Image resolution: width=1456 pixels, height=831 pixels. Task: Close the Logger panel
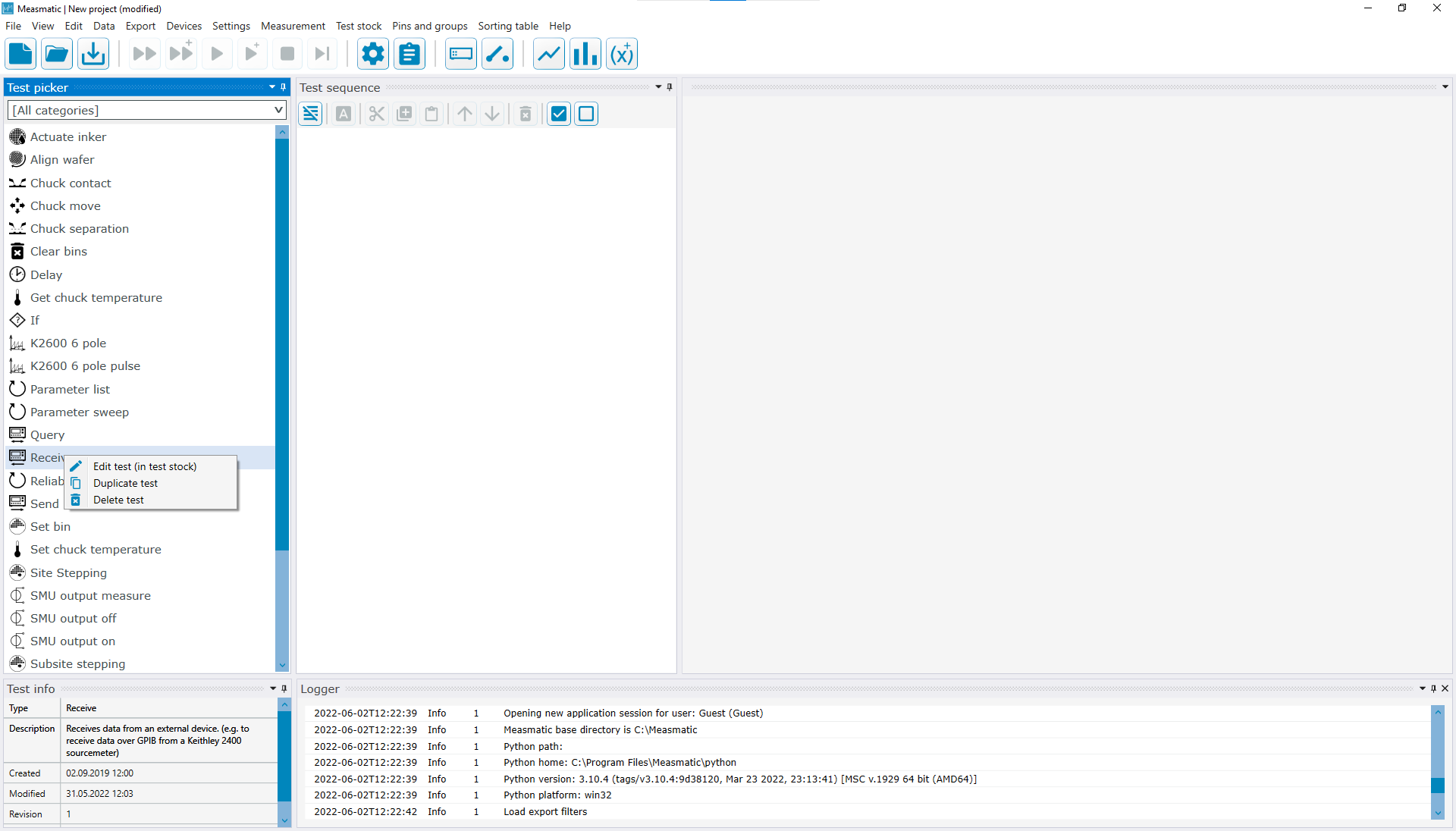[1445, 688]
